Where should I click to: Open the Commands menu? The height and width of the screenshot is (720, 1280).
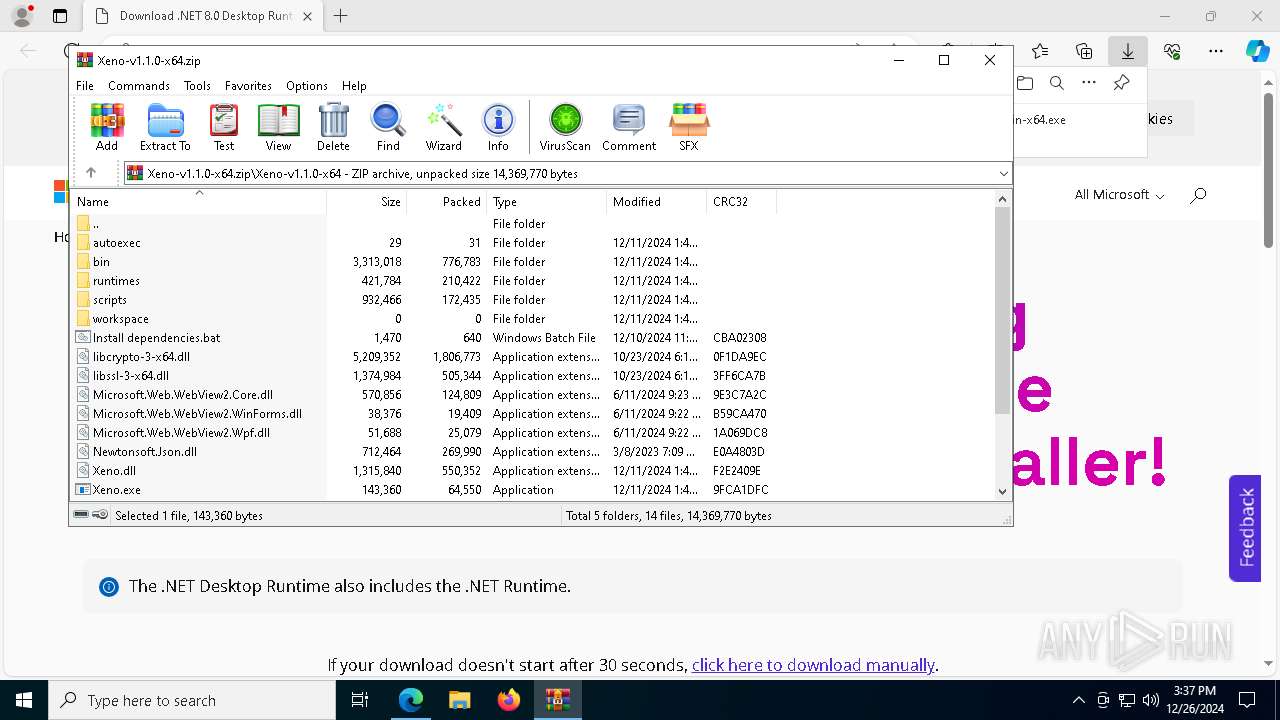(x=139, y=86)
